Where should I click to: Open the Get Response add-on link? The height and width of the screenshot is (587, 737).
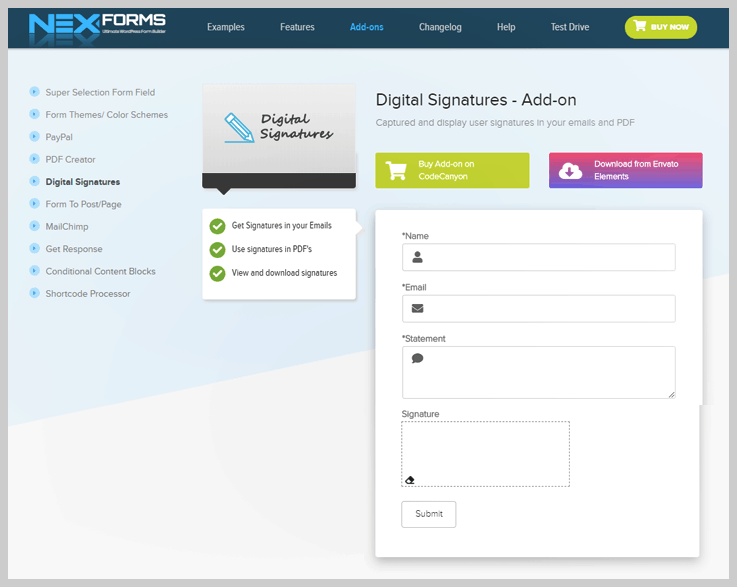pyautogui.click(x=74, y=249)
